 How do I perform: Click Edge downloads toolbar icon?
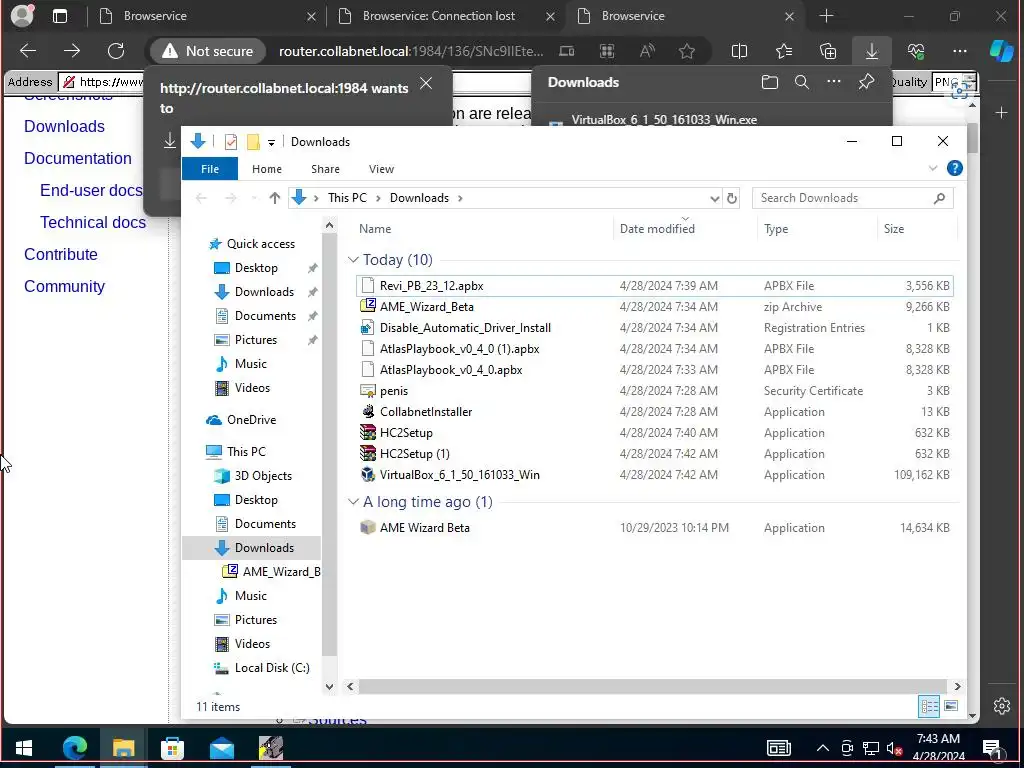click(x=872, y=51)
